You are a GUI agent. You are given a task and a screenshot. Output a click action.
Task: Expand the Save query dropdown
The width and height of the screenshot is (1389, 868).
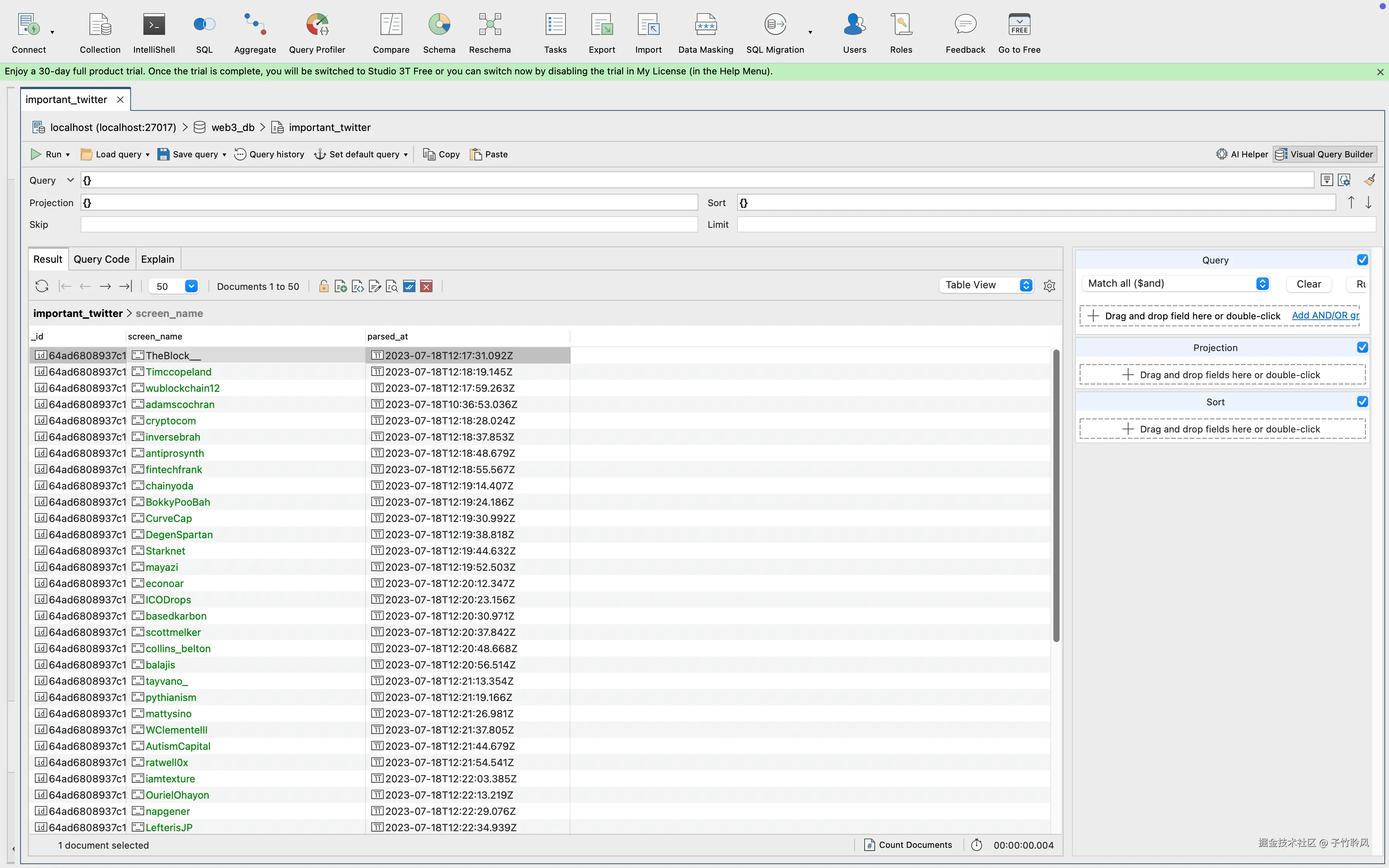pos(224,155)
